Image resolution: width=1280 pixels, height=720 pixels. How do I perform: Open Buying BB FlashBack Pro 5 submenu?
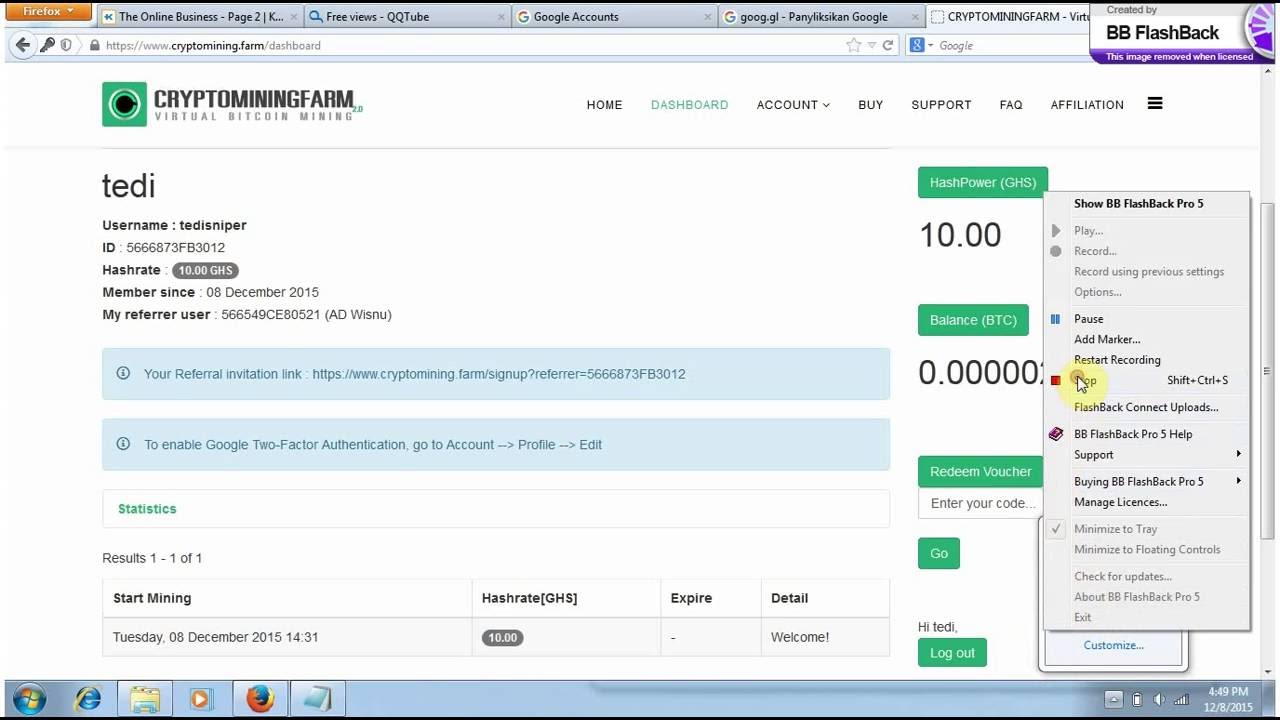[x=1147, y=481]
